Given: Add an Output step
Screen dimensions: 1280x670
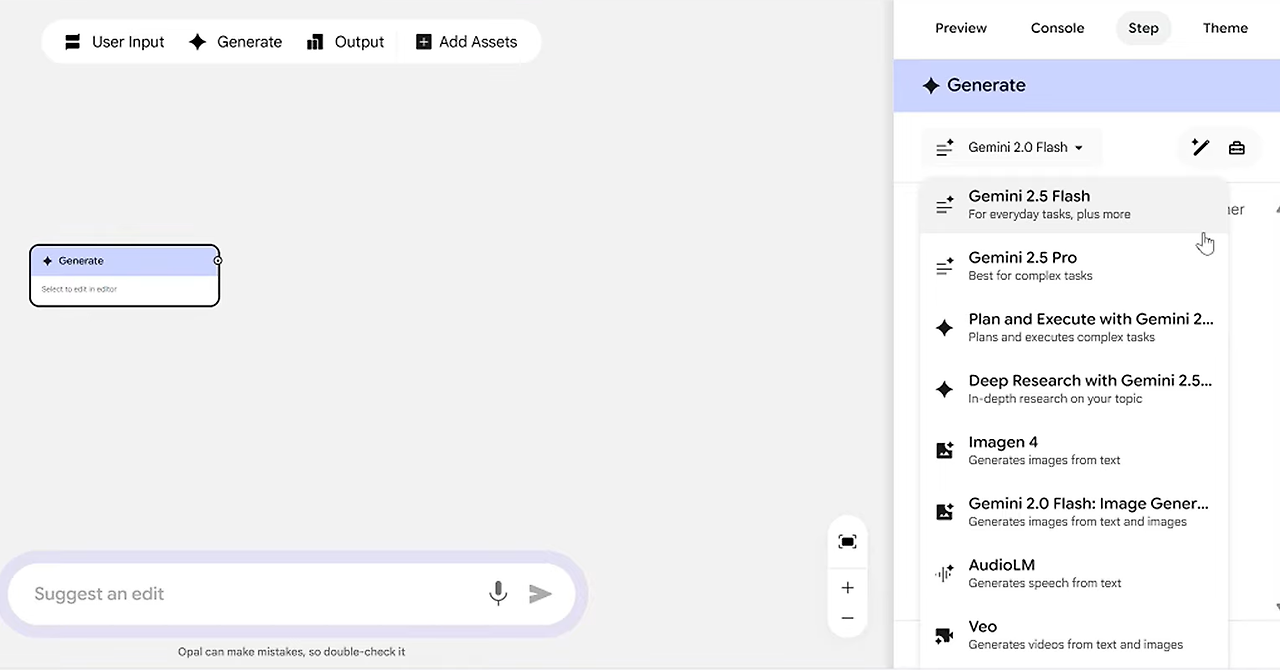Looking at the screenshot, I should coord(345,42).
